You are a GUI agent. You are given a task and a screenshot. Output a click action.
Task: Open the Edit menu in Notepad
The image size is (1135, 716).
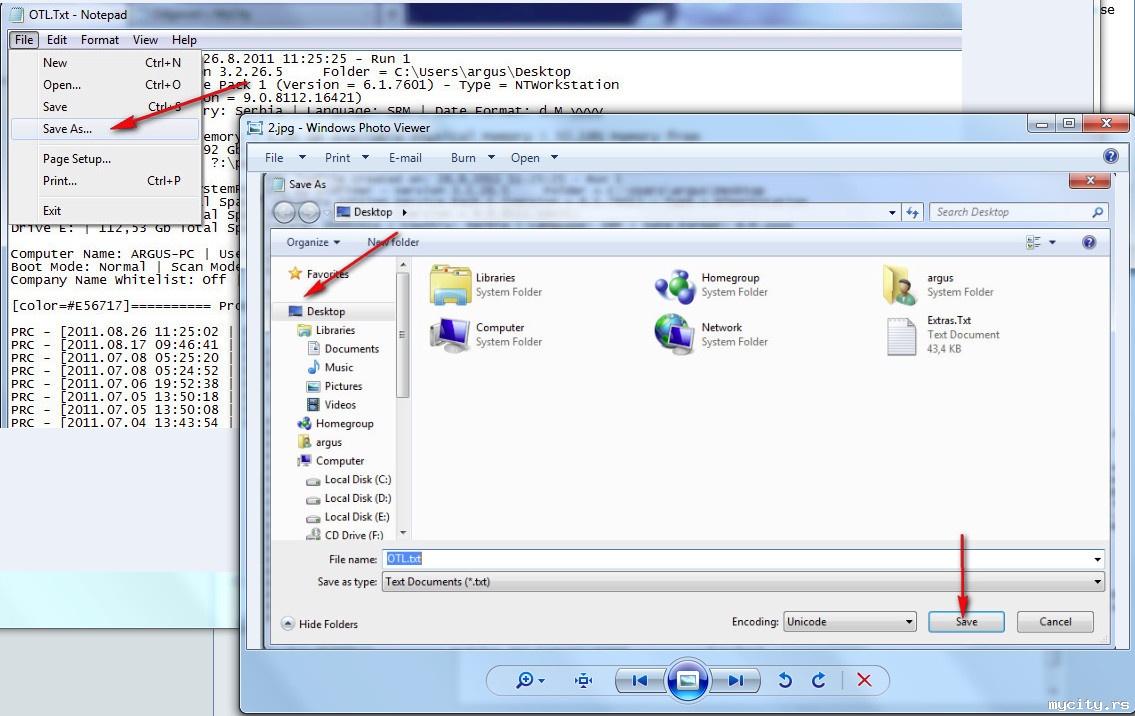click(56, 40)
